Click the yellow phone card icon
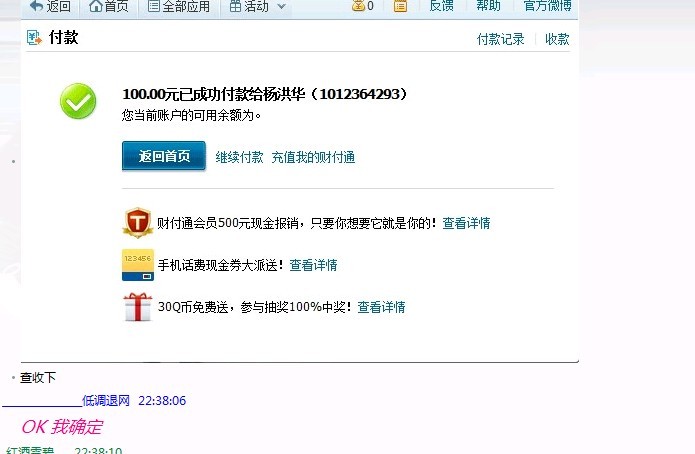Screen dimensions: 695x454 [x=138, y=265]
